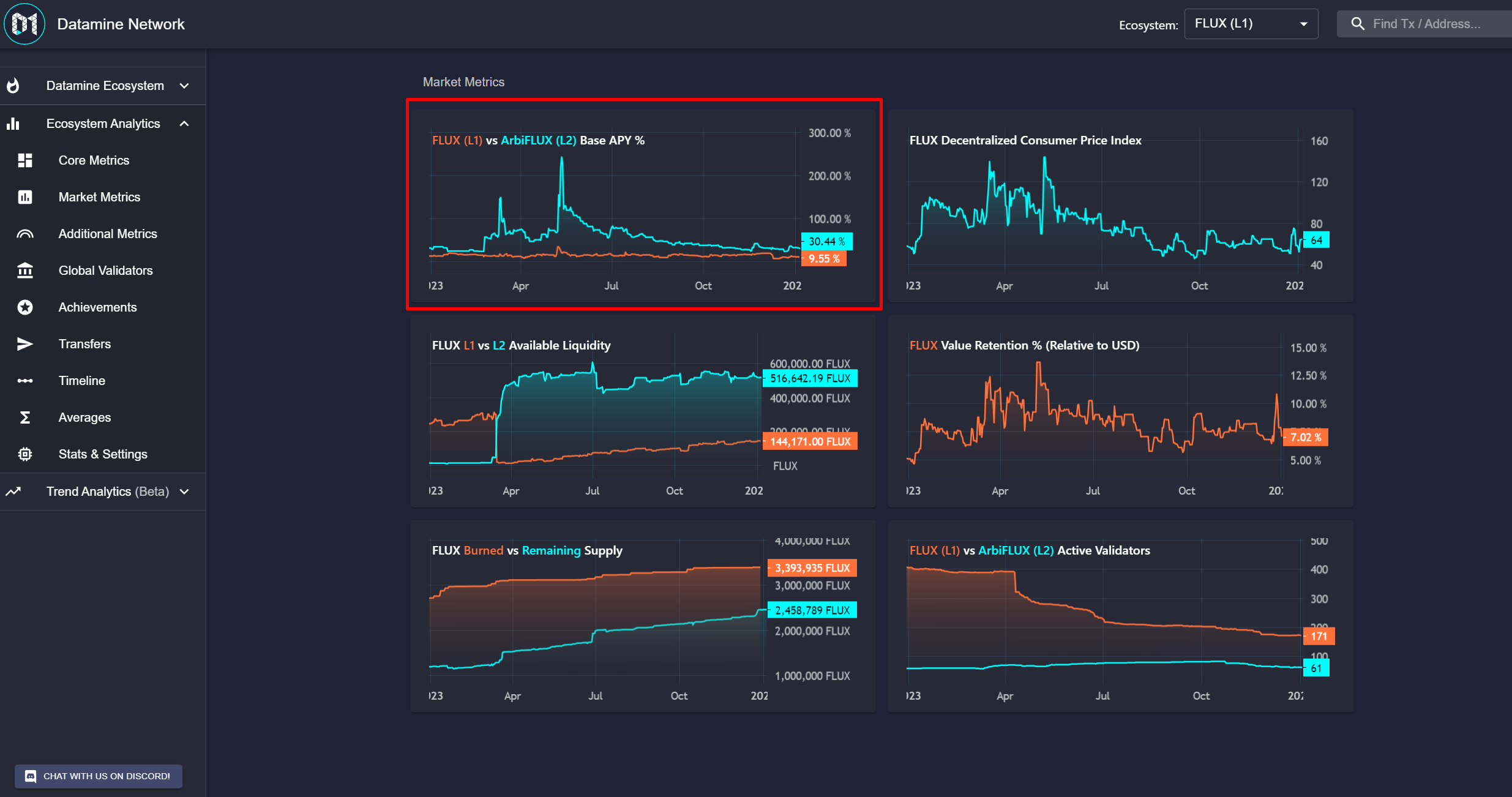
Task: Click the Market Metrics section heading
Action: click(463, 82)
